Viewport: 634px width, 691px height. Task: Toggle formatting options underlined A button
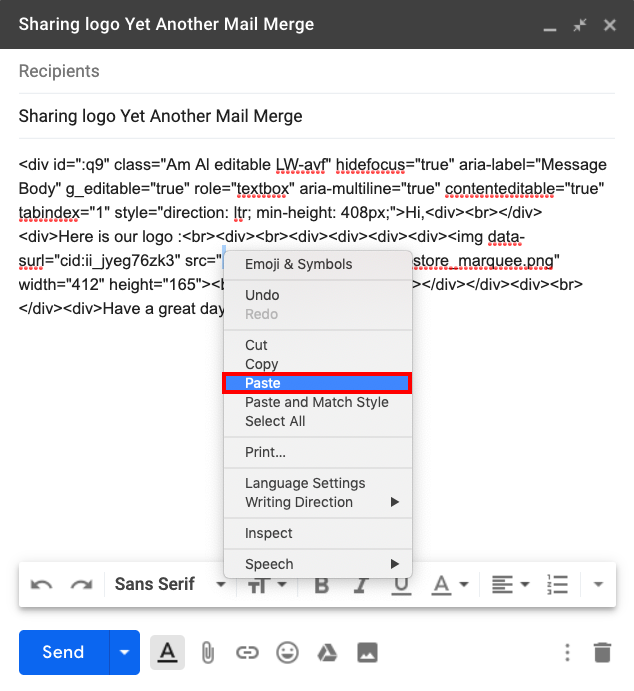(x=167, y=653)
